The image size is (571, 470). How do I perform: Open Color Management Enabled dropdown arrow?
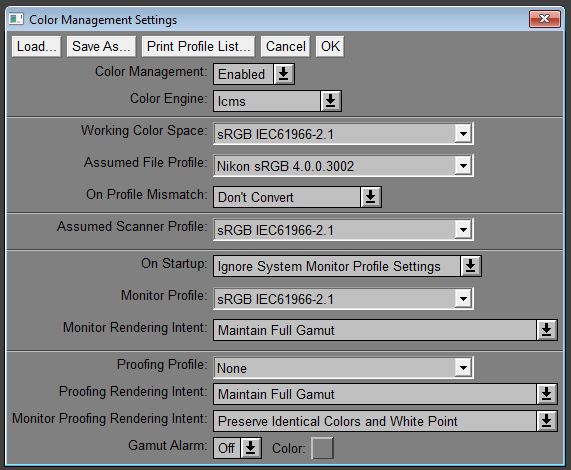(284, 74)
